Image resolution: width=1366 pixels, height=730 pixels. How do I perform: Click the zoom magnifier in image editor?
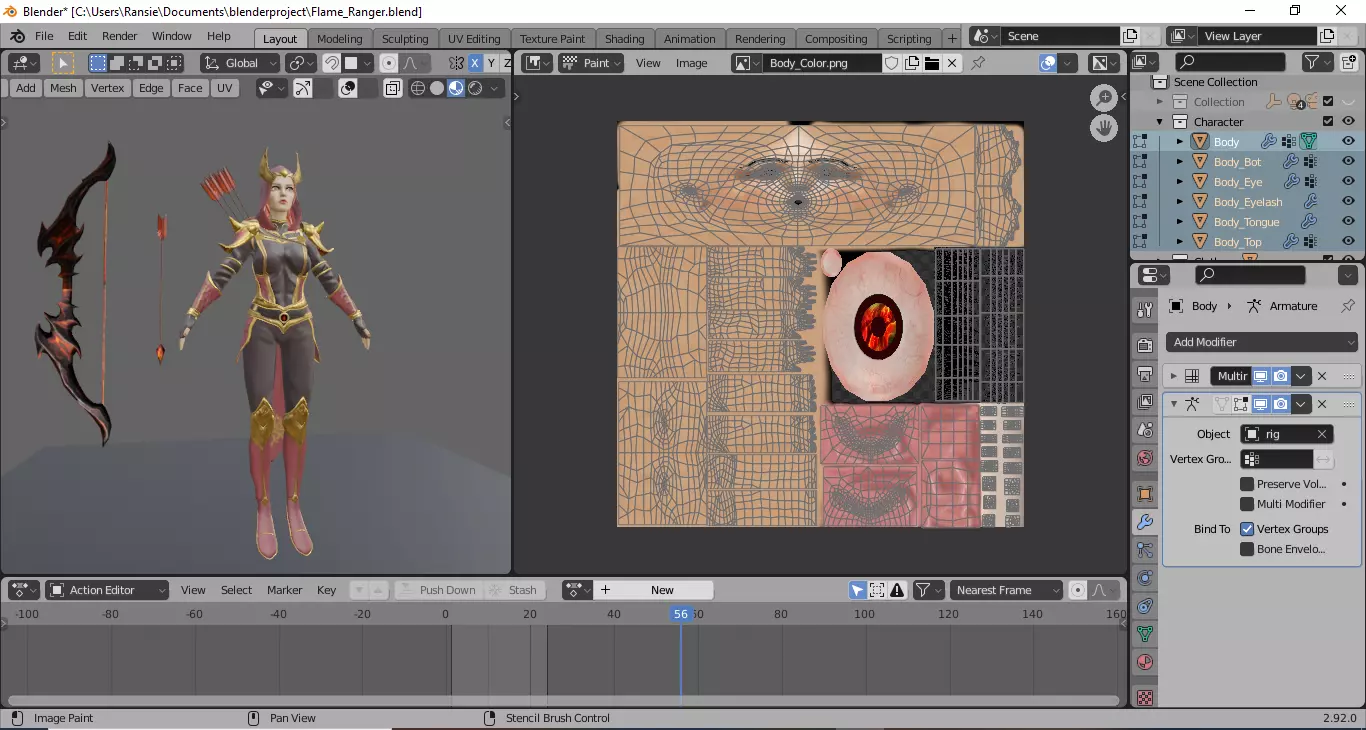[x=1104, y=98]
